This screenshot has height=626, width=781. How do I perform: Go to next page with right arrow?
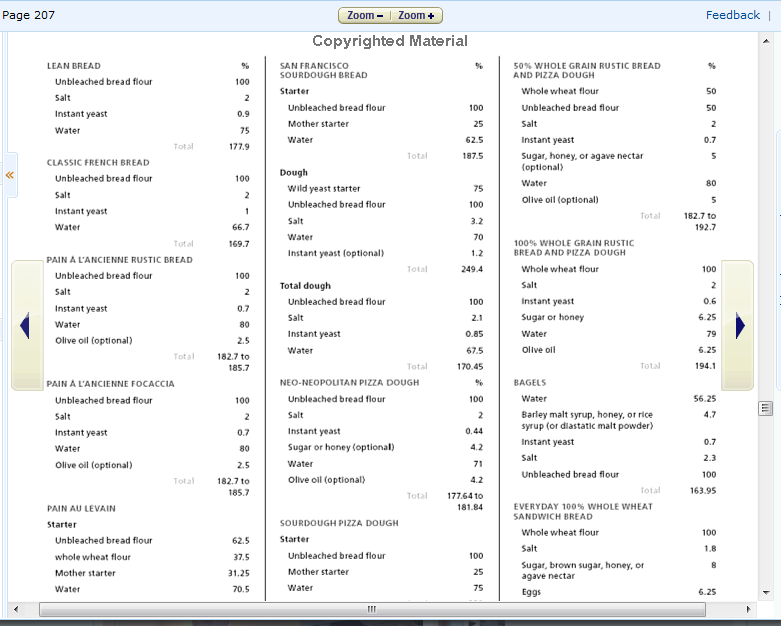pos(739,326)
